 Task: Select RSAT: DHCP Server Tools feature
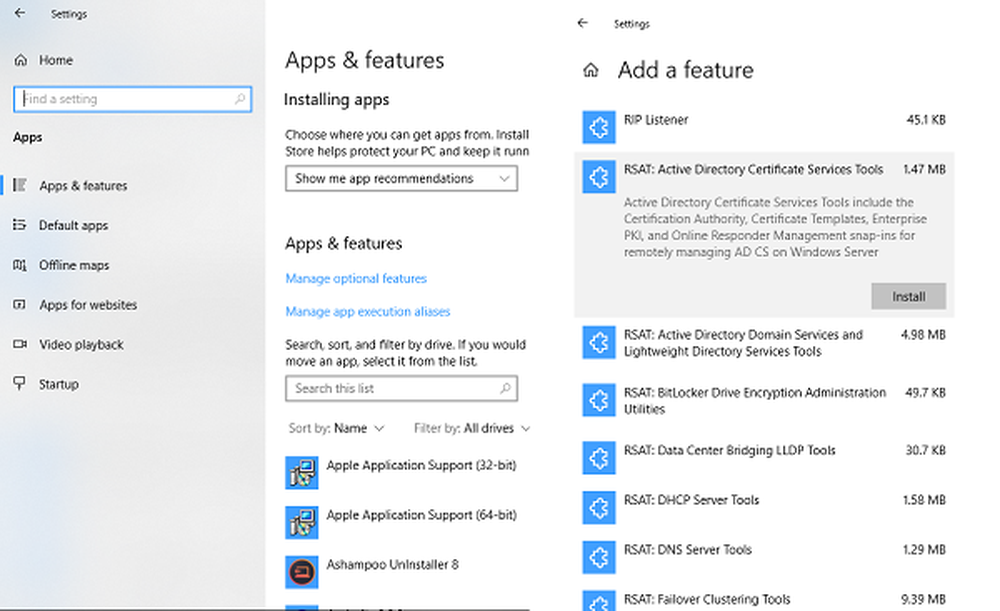[691, 500]
